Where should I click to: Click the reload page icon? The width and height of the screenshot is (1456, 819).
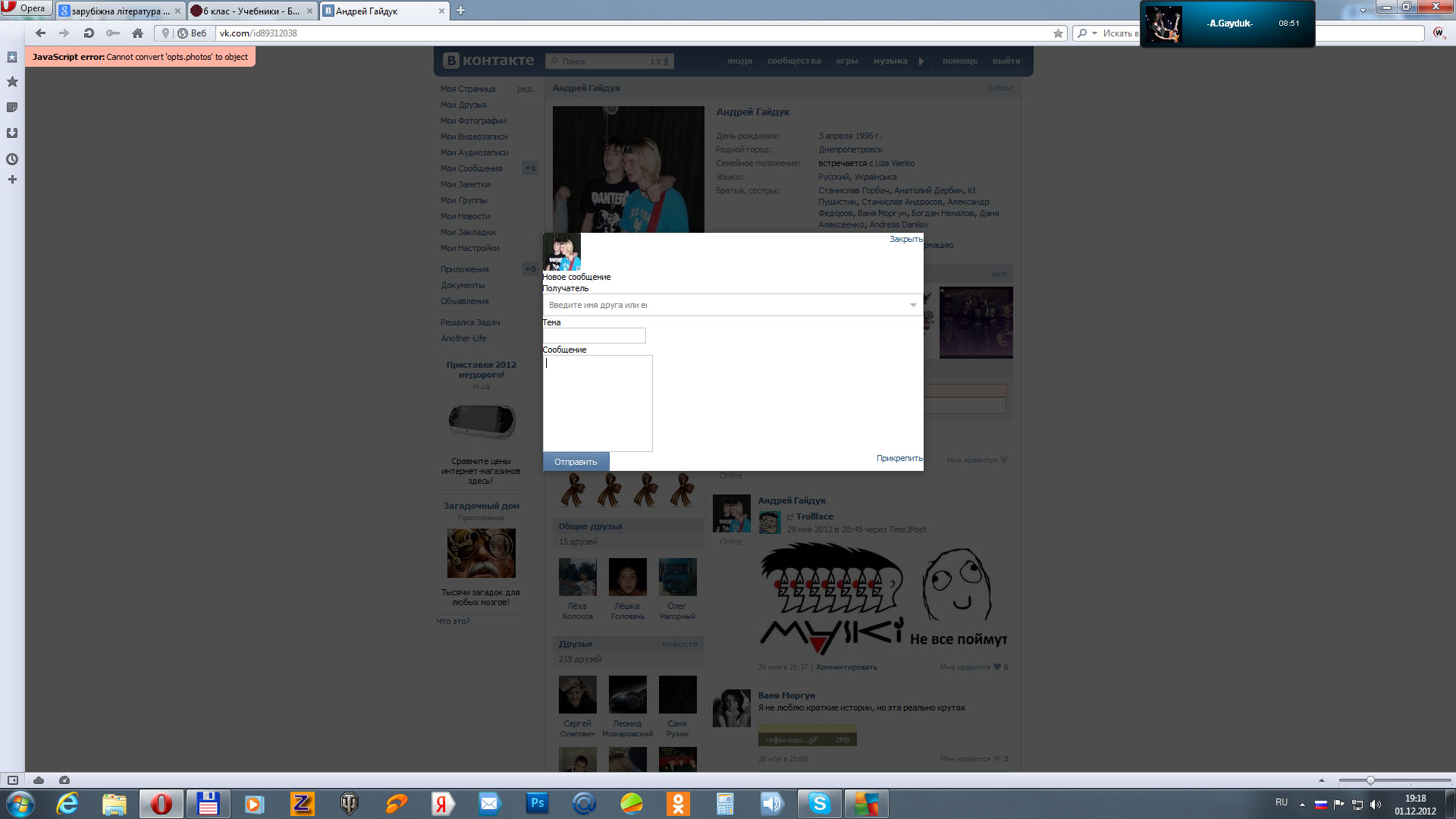[x=89, y=33]
